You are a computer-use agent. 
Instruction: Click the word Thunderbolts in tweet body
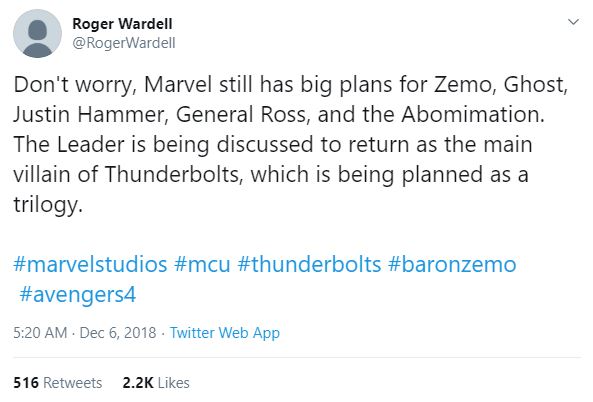coord(173,175)
